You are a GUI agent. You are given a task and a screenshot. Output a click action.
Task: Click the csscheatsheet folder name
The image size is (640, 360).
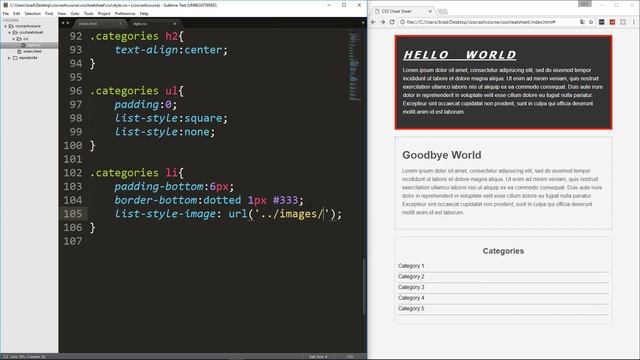click(31, 32)
